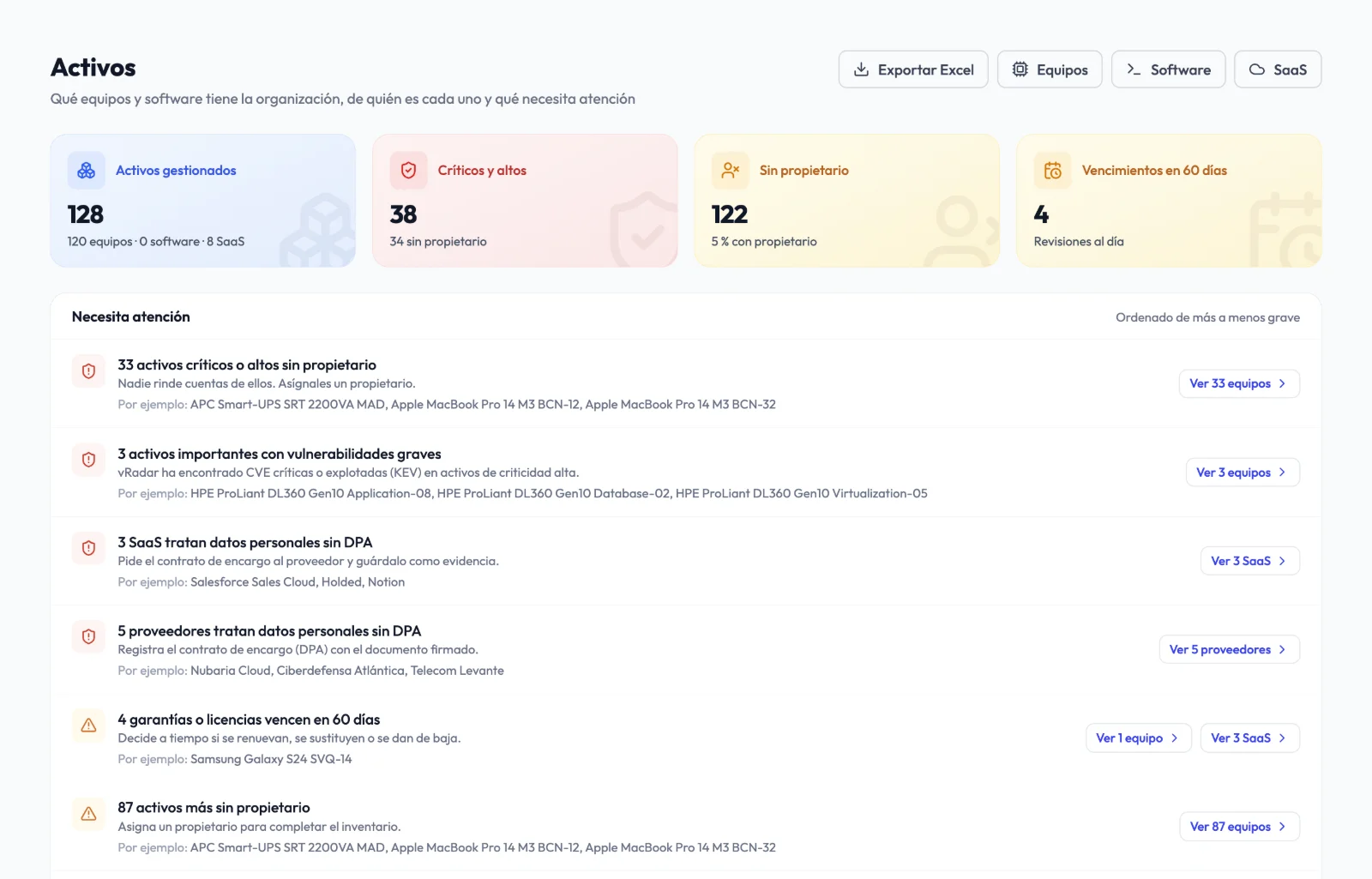Click the Críticos y altos shield icon
This screenshot has width=1372, height=879.
[x=409, y=171]
